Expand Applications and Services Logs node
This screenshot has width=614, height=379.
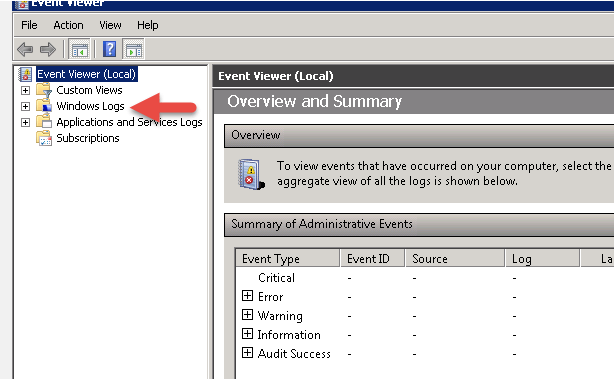[x=25, y=122]
